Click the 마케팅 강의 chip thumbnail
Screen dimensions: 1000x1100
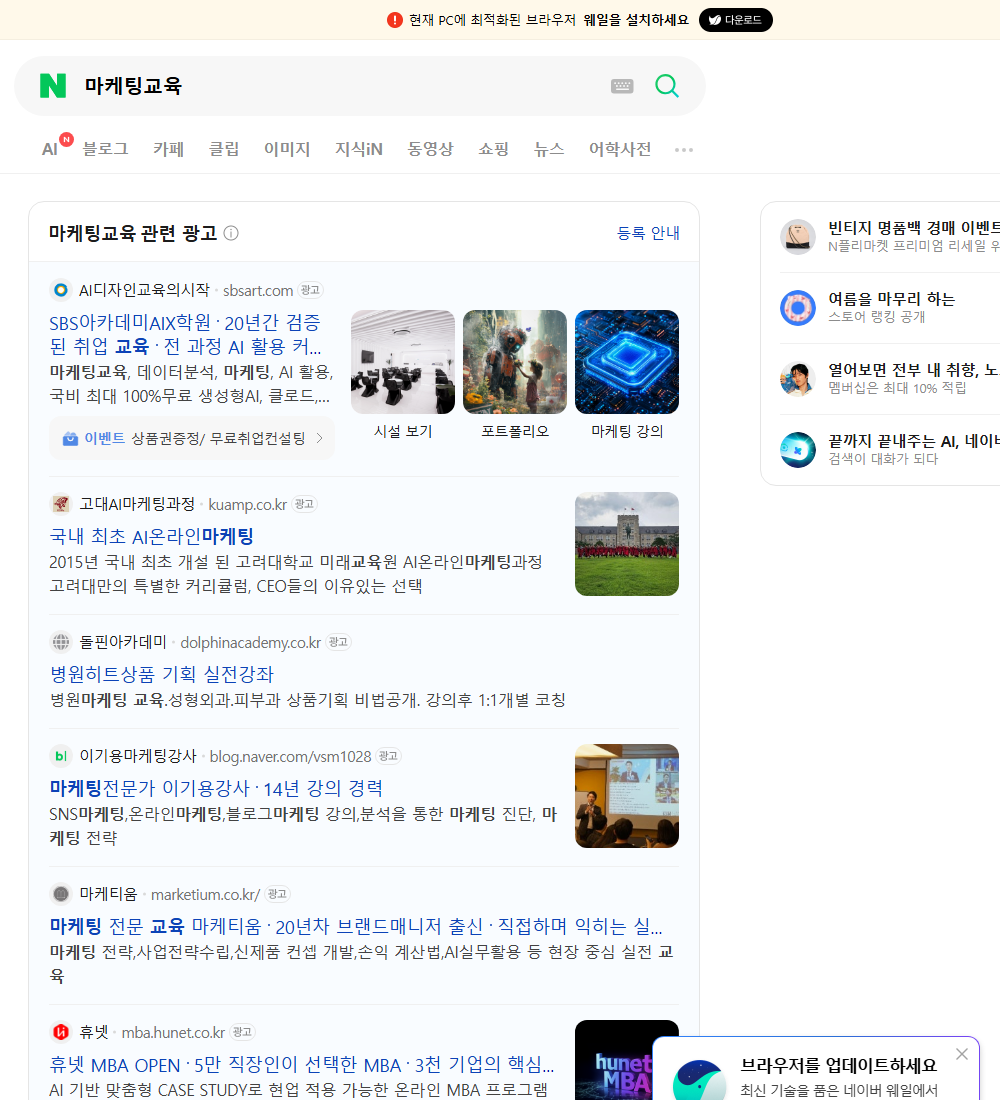click(627, 362)
